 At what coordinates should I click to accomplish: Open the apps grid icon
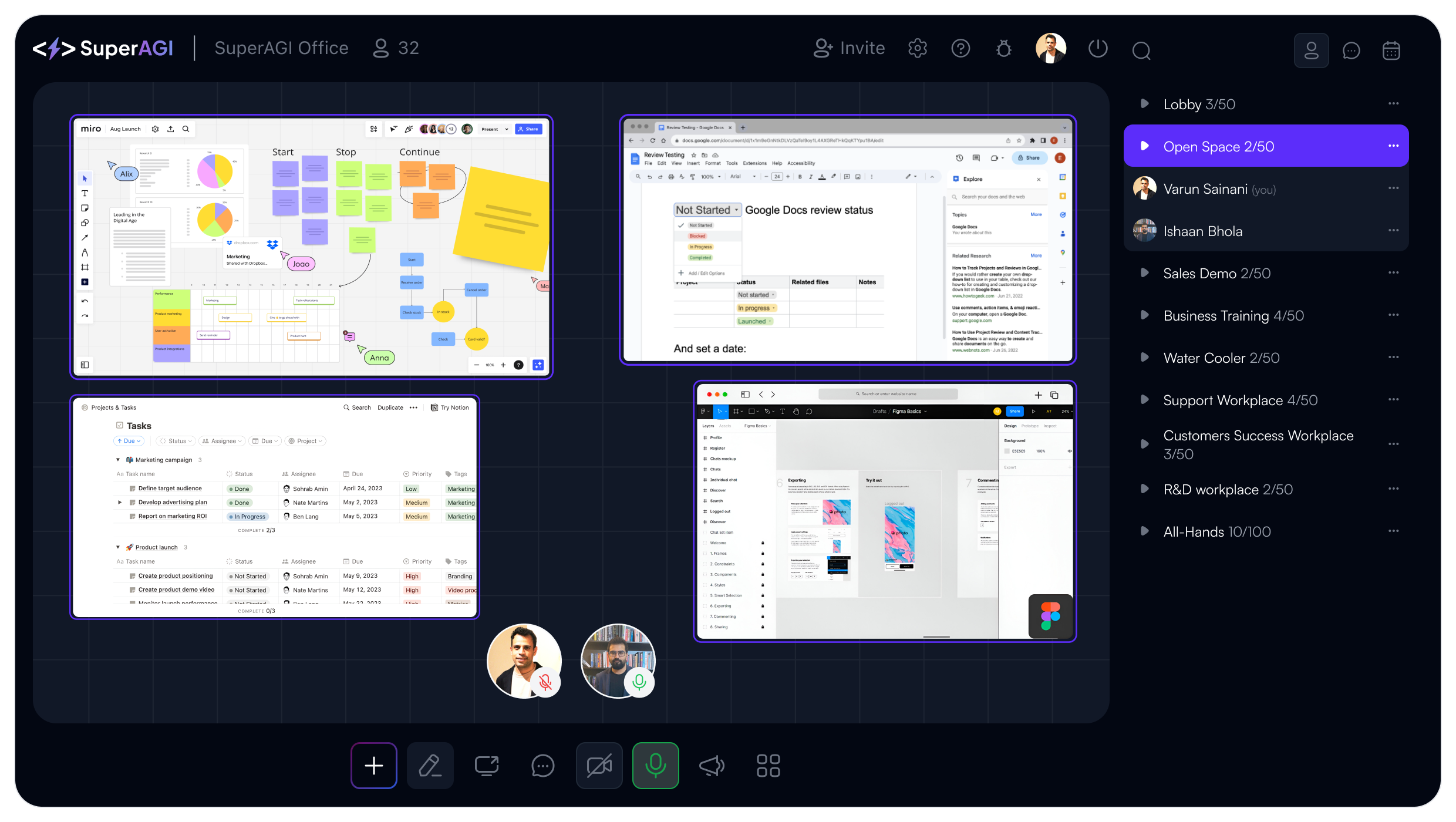(769, 766)
